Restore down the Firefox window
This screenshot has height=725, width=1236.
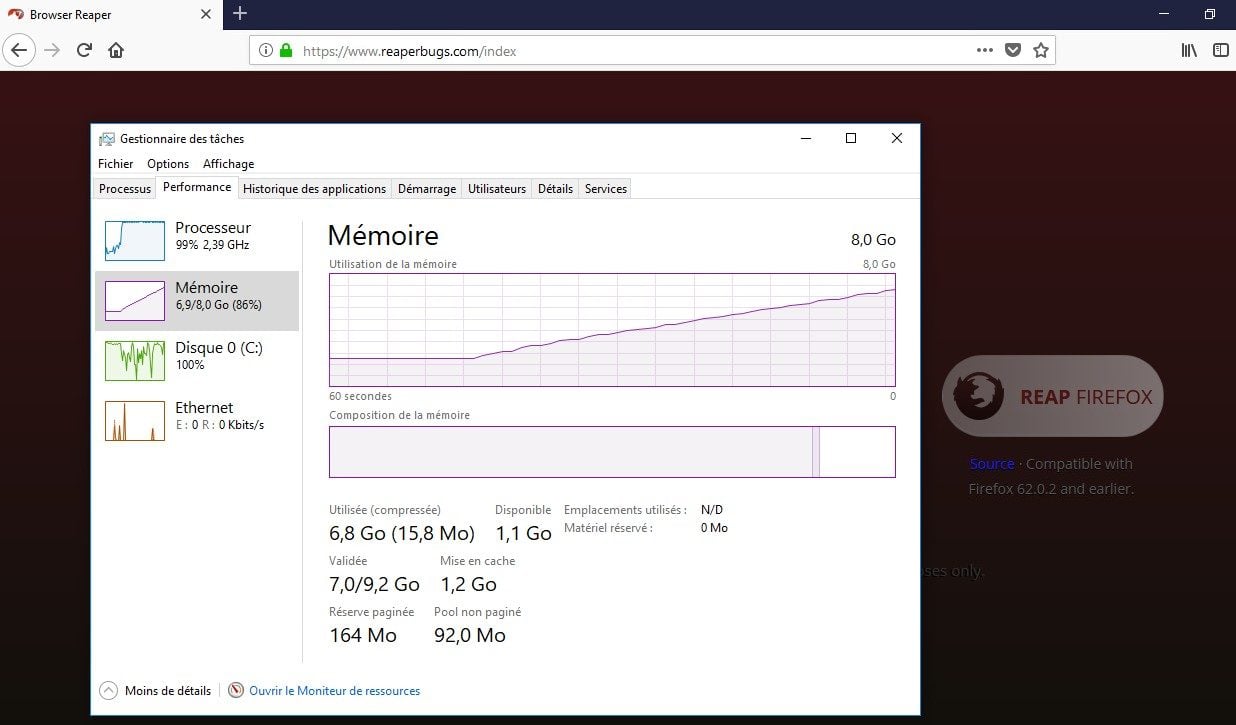point(1210,14)
